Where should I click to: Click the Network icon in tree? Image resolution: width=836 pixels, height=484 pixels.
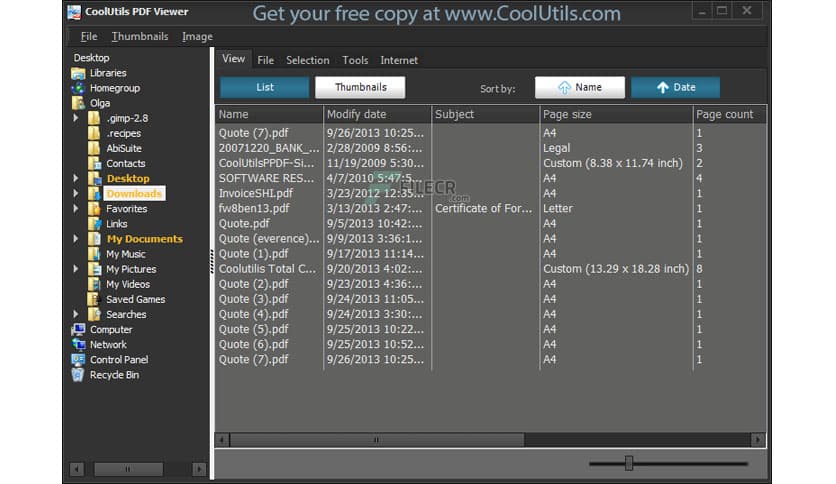click(78, 345)
